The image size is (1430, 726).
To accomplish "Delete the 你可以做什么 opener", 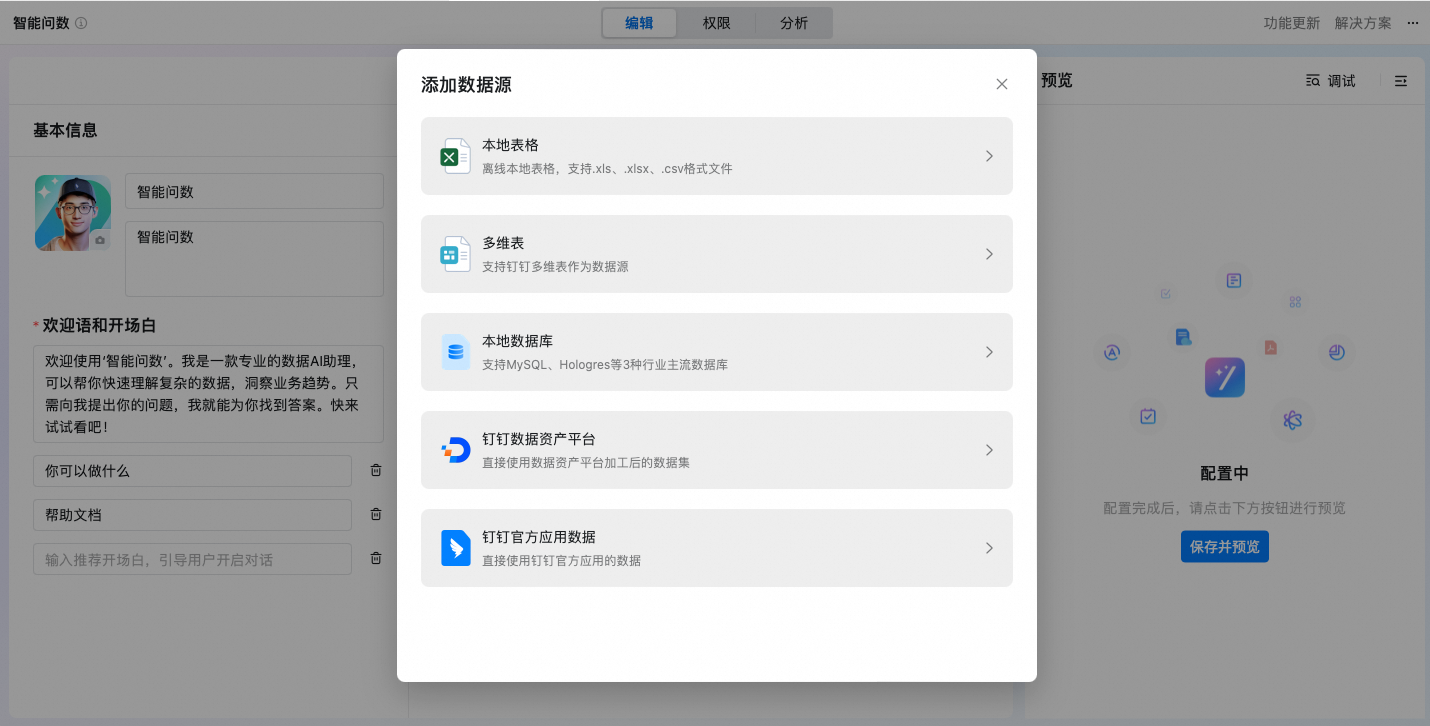I will (376, 470).
